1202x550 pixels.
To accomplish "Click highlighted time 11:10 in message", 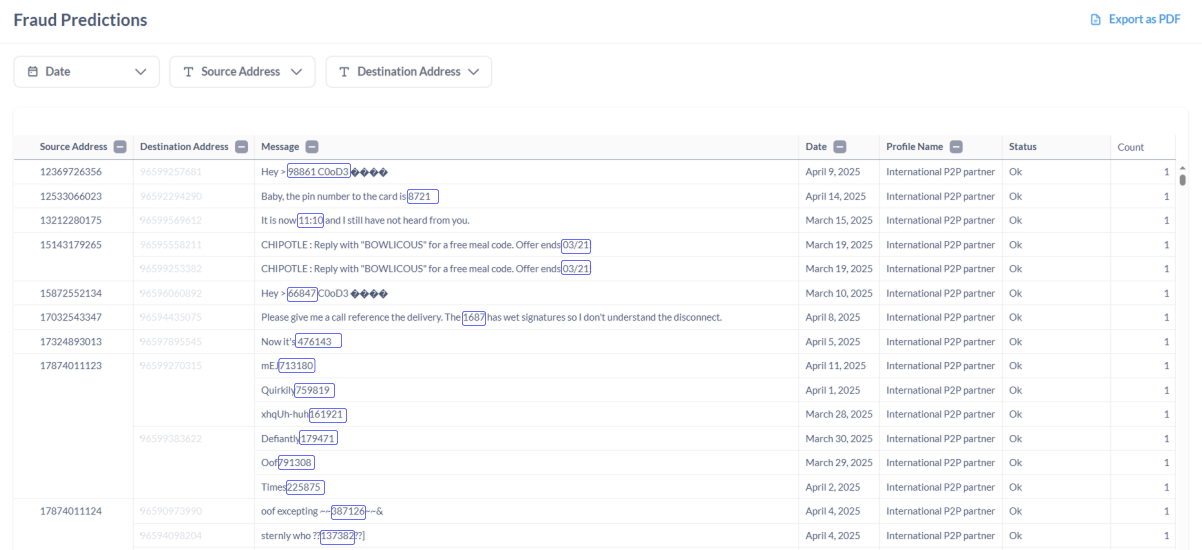I will (x=310, y=220).
